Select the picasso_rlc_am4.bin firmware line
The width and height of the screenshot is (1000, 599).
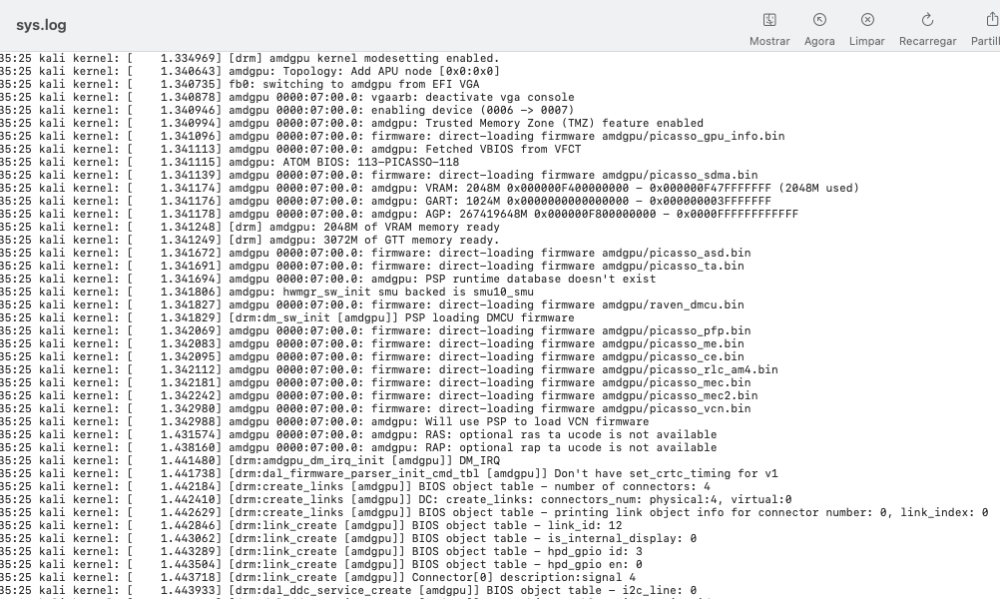coord(389,369)
